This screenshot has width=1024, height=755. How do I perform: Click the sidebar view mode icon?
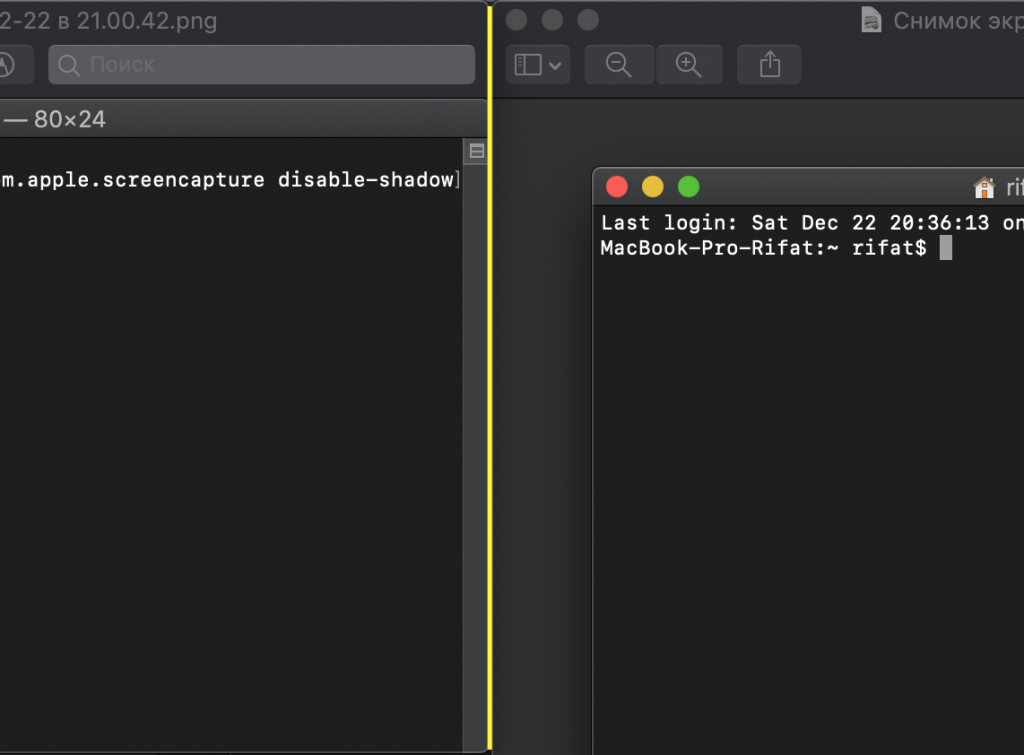click(x=527, y=65)
